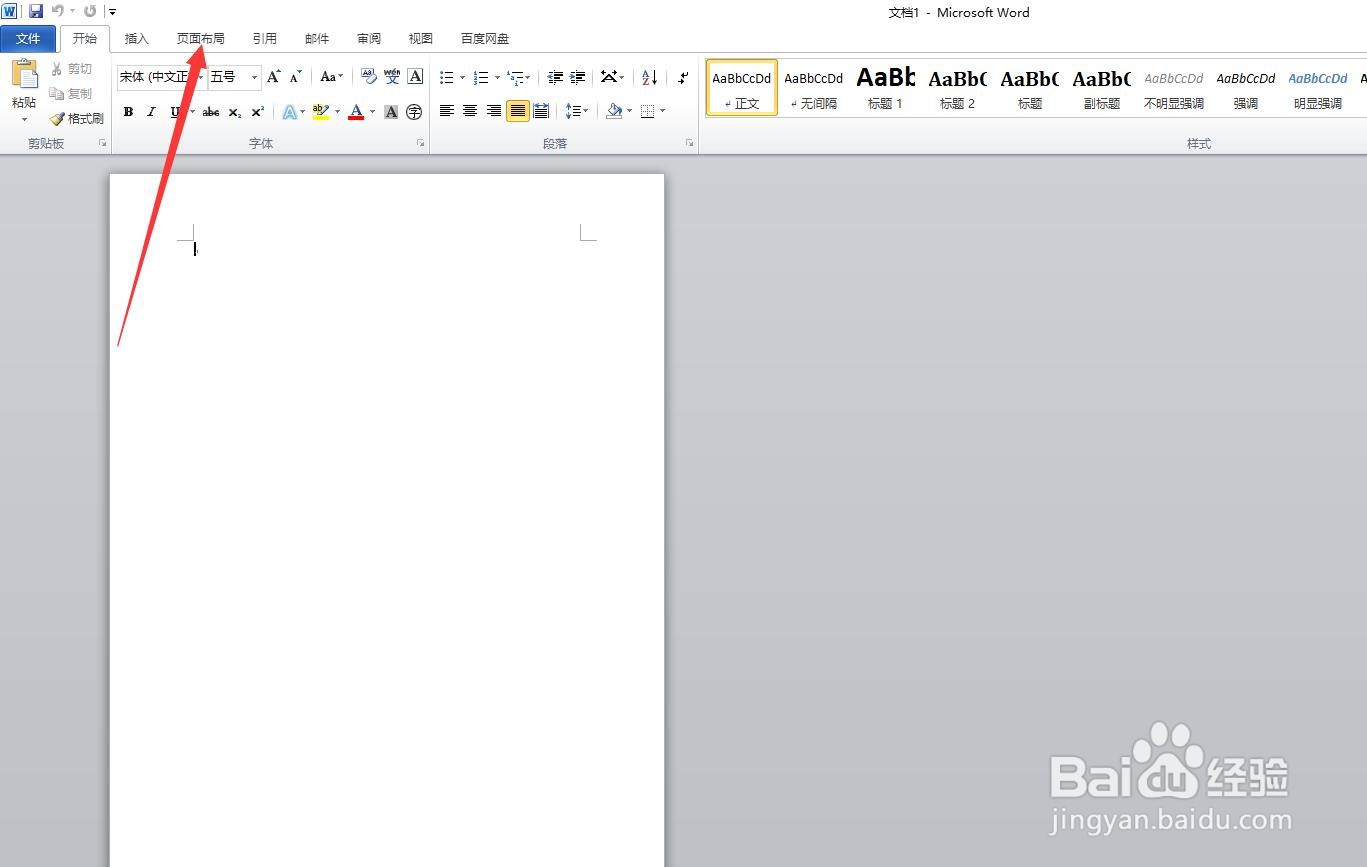Toggle Subscript formatting

click(x=234, y=112)
